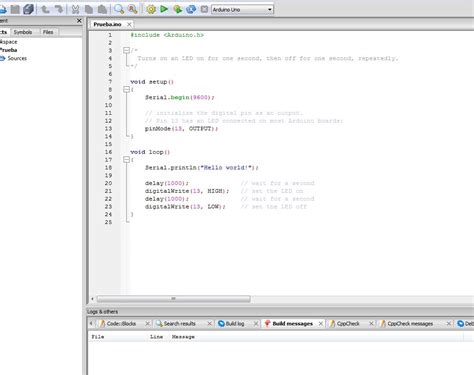Click 'digitalWrite(13, HIGH);' in the editor
Viewport: 474px width, 375px height.
point(187,191)
